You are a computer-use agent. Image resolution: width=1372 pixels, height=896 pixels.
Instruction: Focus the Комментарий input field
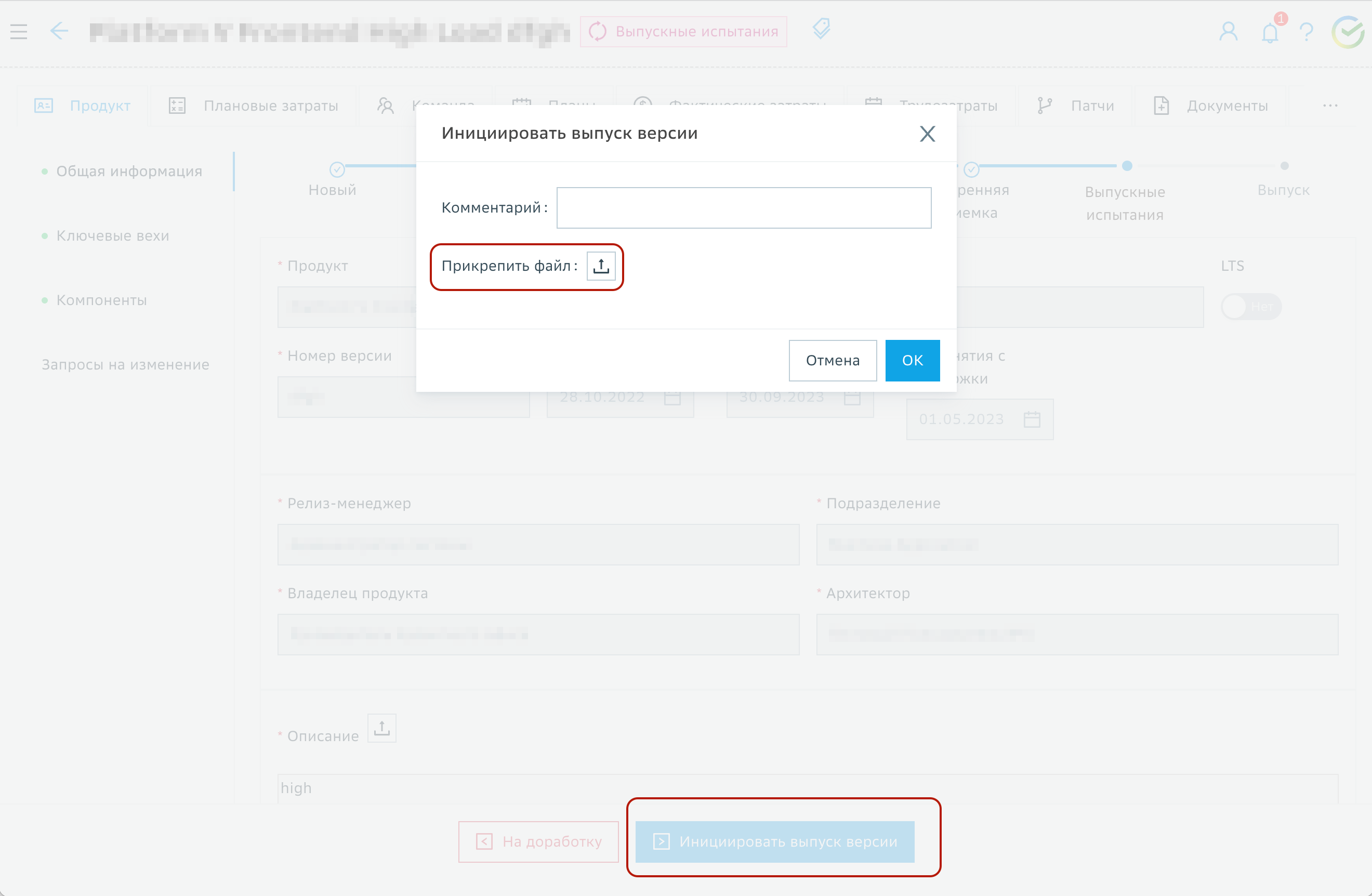(x=744, y=207)
